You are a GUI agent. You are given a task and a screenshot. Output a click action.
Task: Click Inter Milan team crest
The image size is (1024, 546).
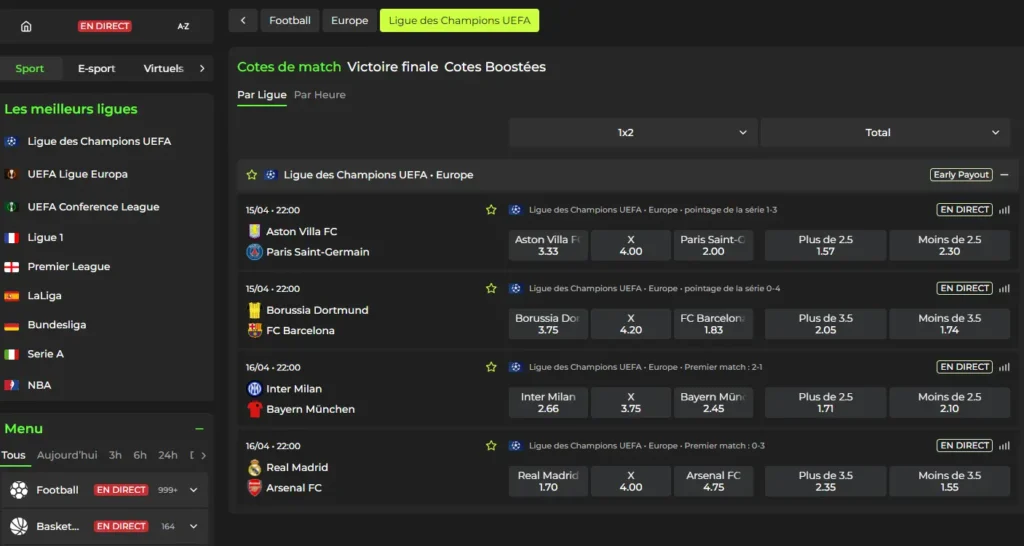coord(255,389)
